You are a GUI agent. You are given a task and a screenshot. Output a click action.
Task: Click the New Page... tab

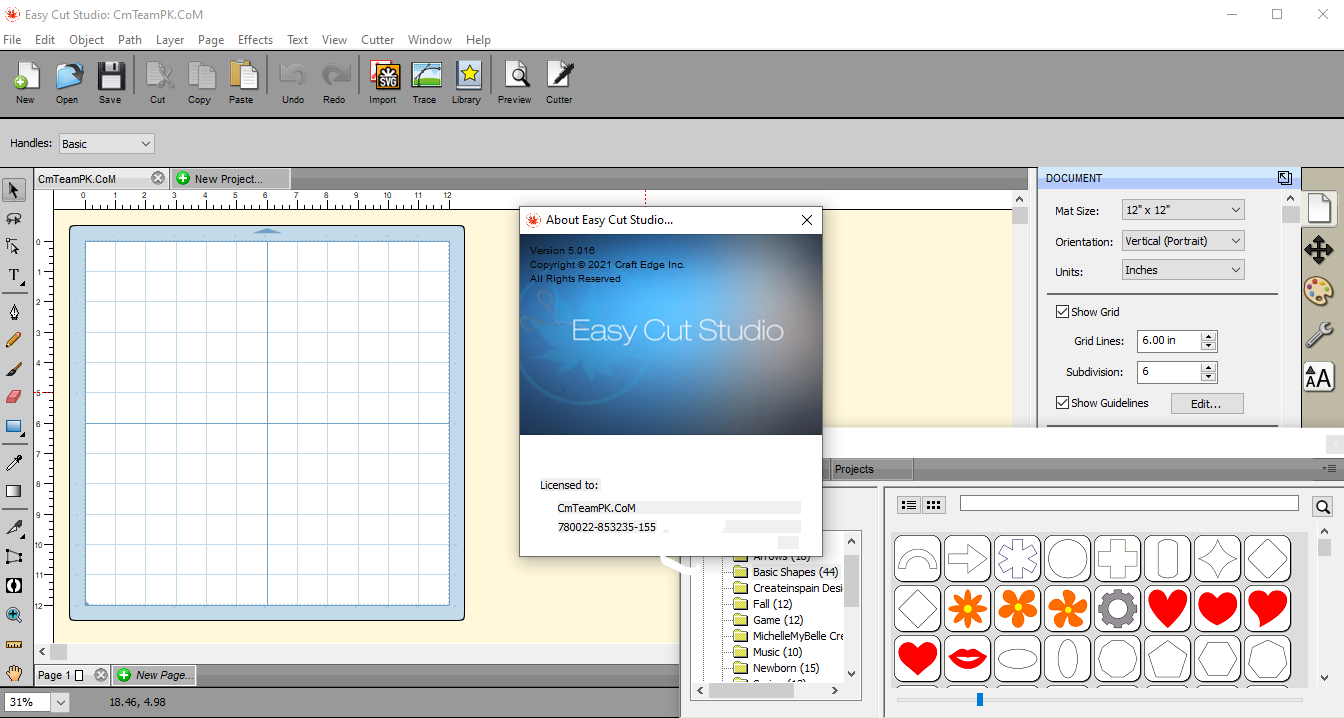[154, 675]
